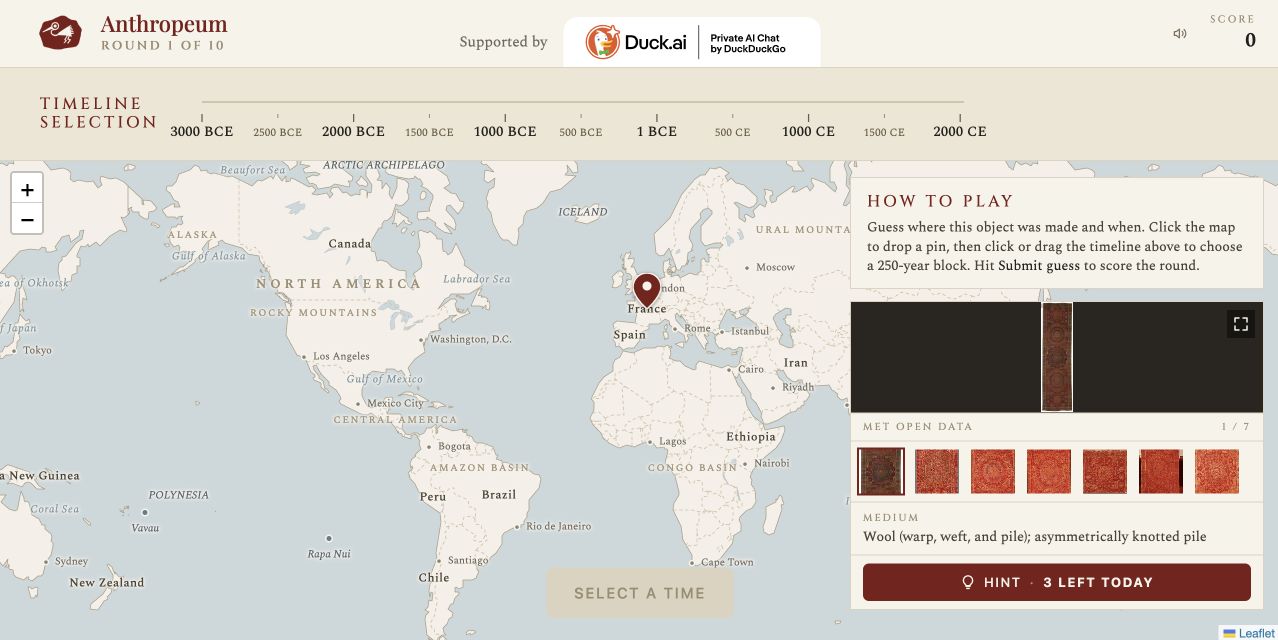Click the Washington, D.C. map label
This screenshot has height=640, width=1278.
point(470,339)
